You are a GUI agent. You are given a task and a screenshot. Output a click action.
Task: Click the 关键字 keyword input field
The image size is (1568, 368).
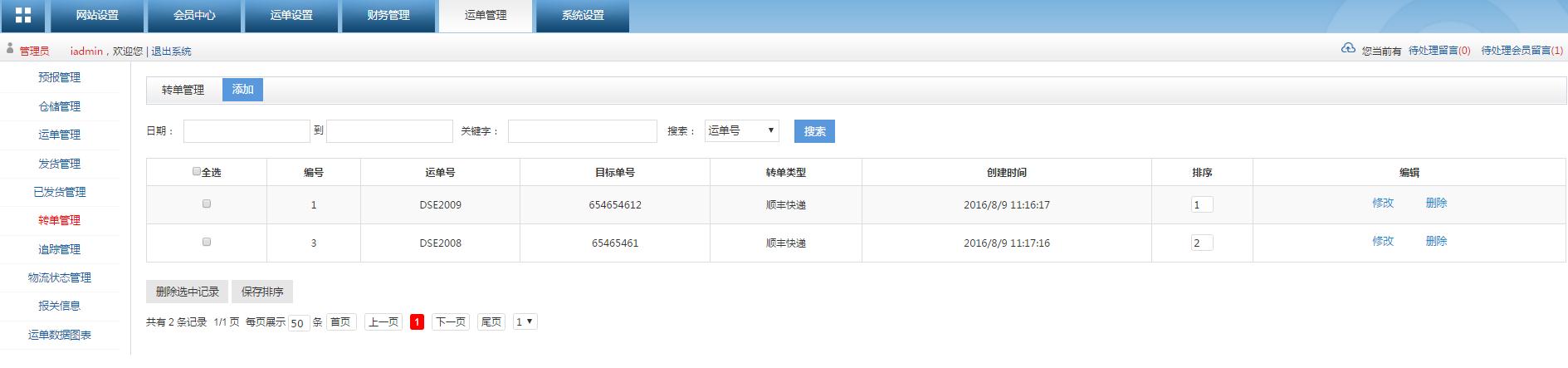pos(582,131)
